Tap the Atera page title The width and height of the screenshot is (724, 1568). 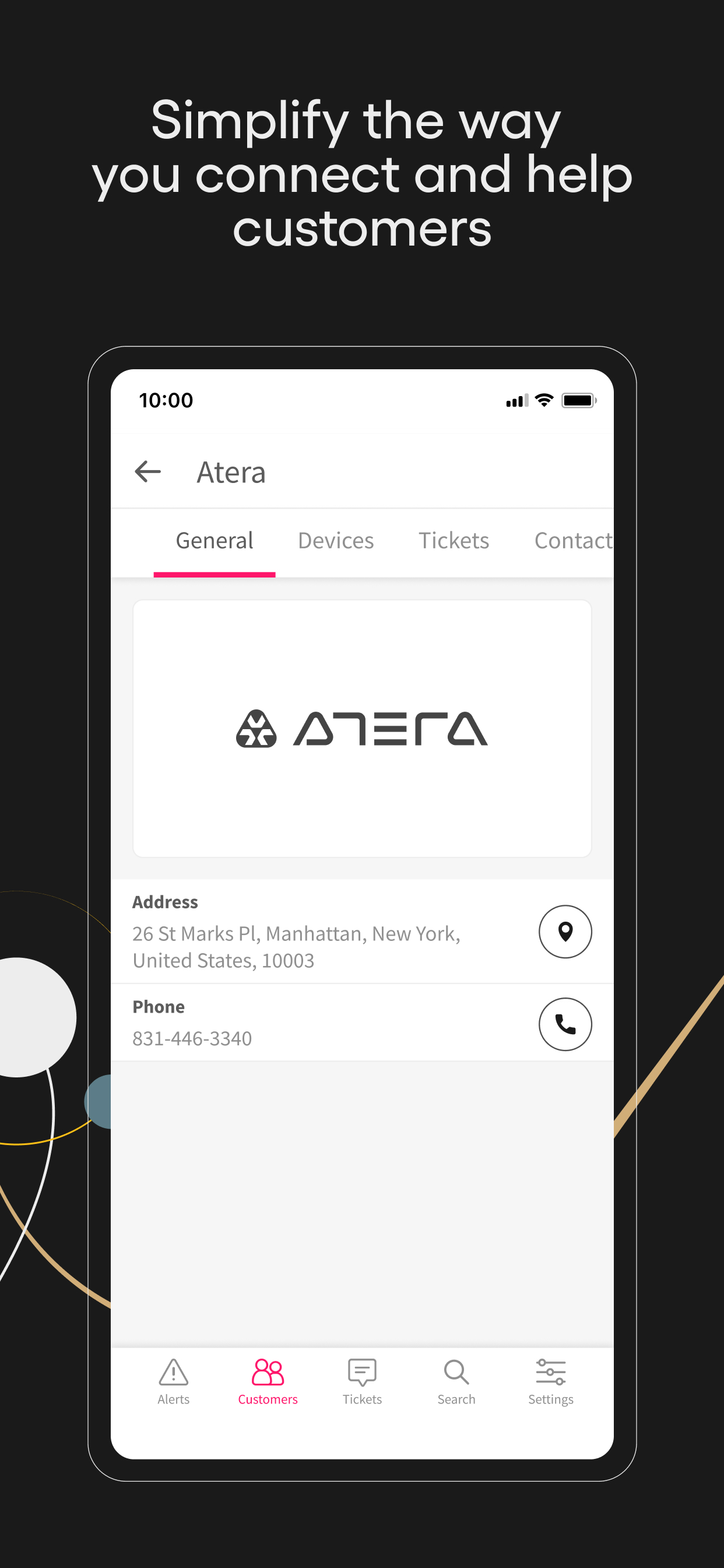(x=231, y=473)
